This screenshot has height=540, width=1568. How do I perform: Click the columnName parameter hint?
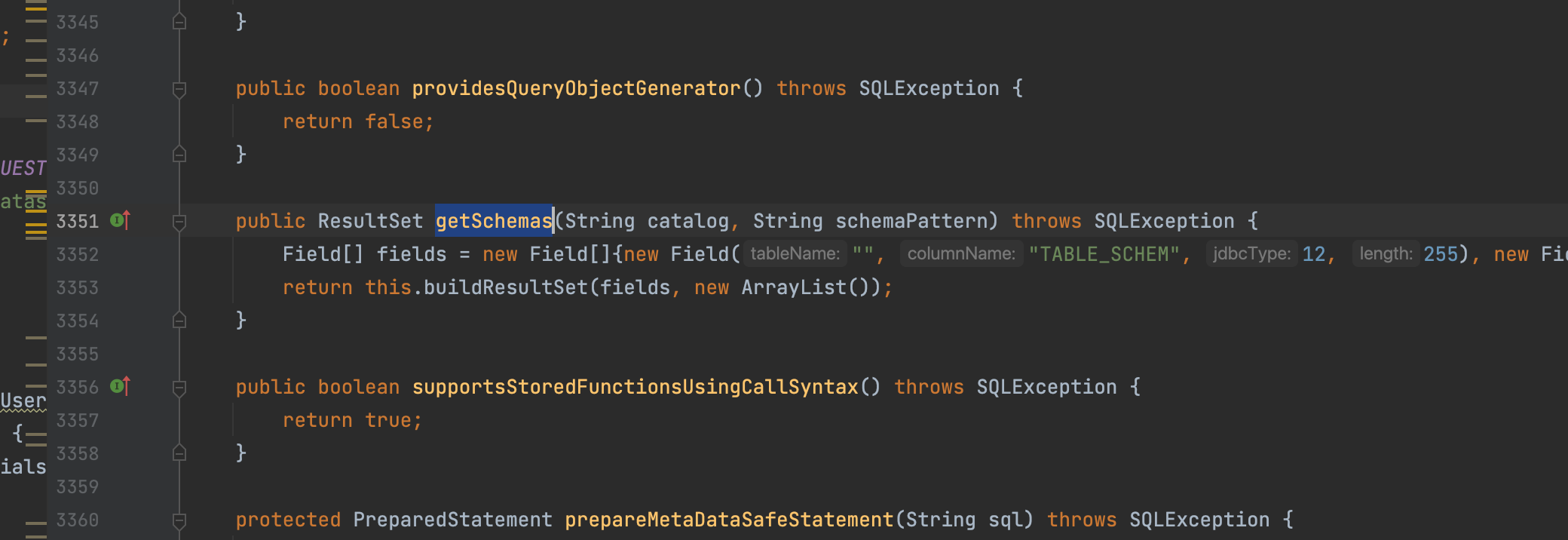(x=961, y=254)
